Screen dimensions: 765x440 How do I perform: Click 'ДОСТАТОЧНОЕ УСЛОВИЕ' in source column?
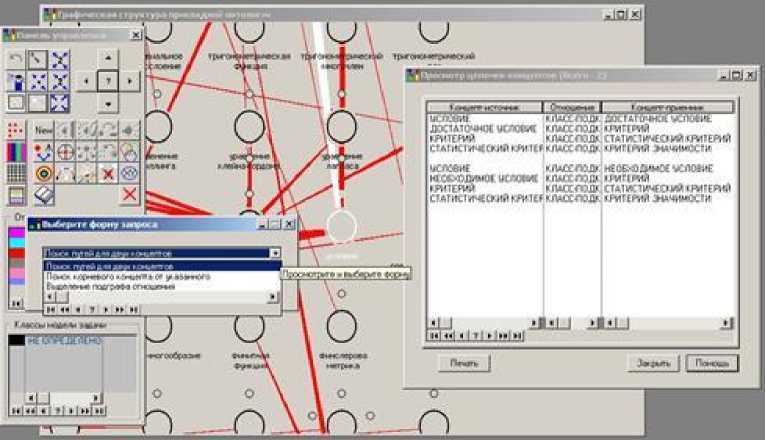pos(483,129)
